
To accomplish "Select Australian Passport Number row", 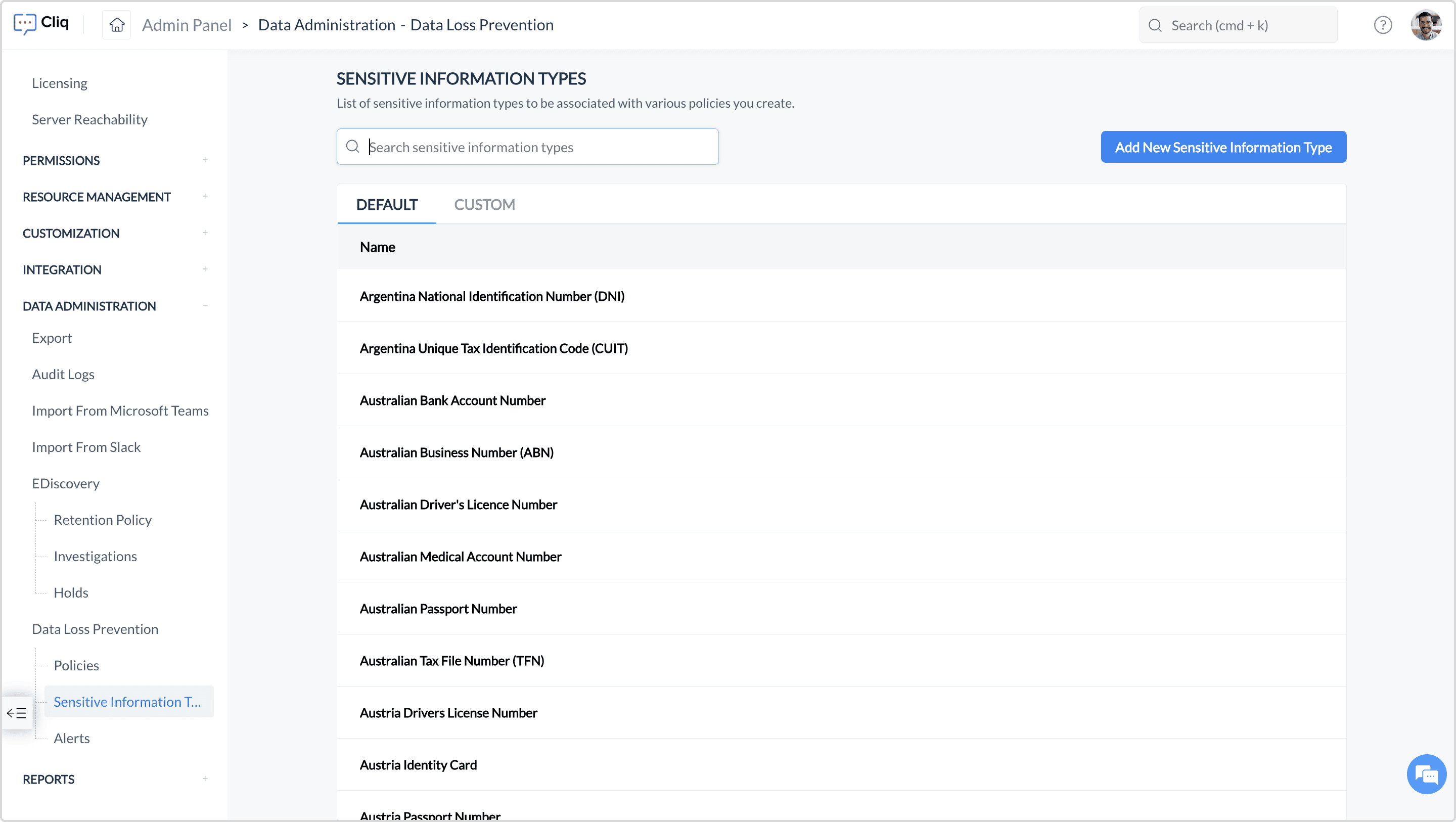I will 438,609.
